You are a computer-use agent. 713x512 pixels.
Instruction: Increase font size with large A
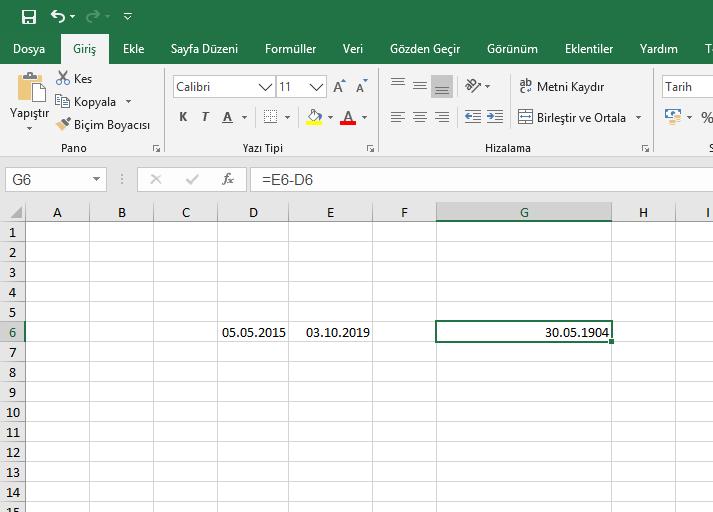(x=339, y=86)
